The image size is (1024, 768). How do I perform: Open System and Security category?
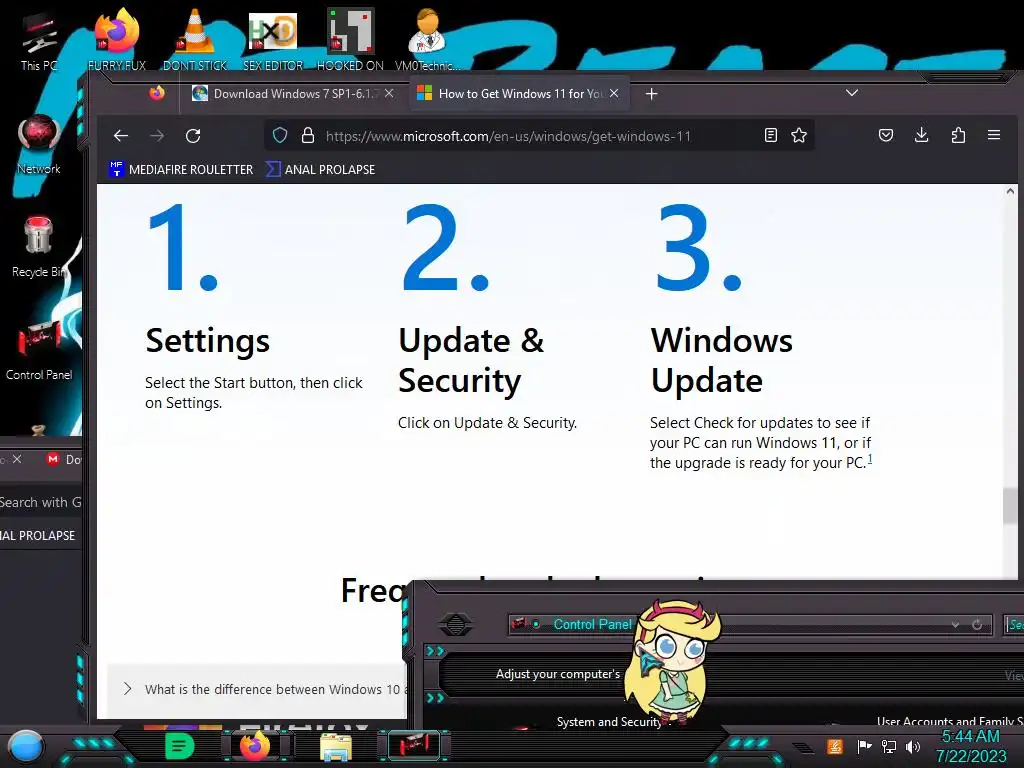pos(610,722)
